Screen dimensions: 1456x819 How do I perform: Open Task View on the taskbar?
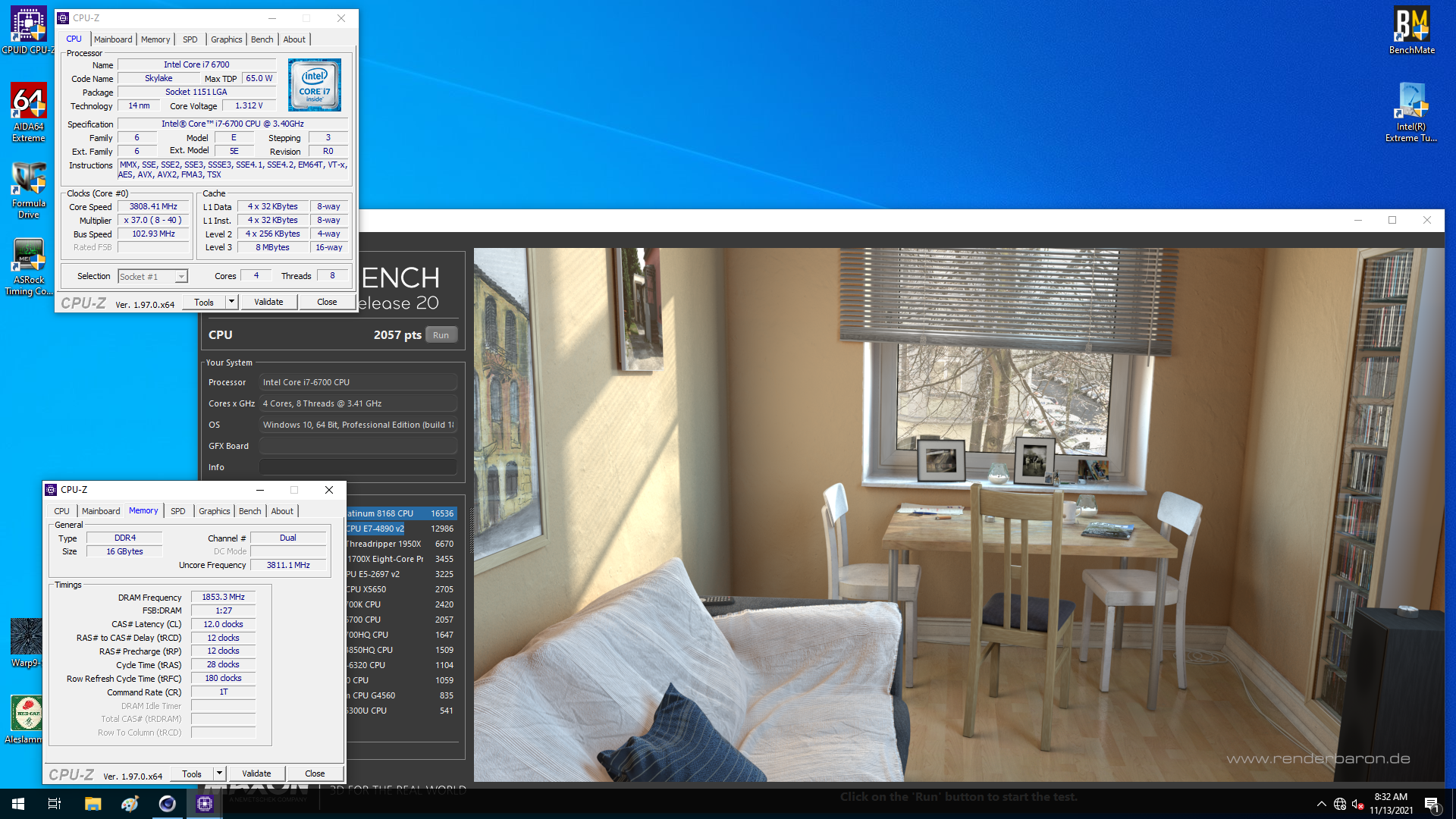[x=55, y=804]
